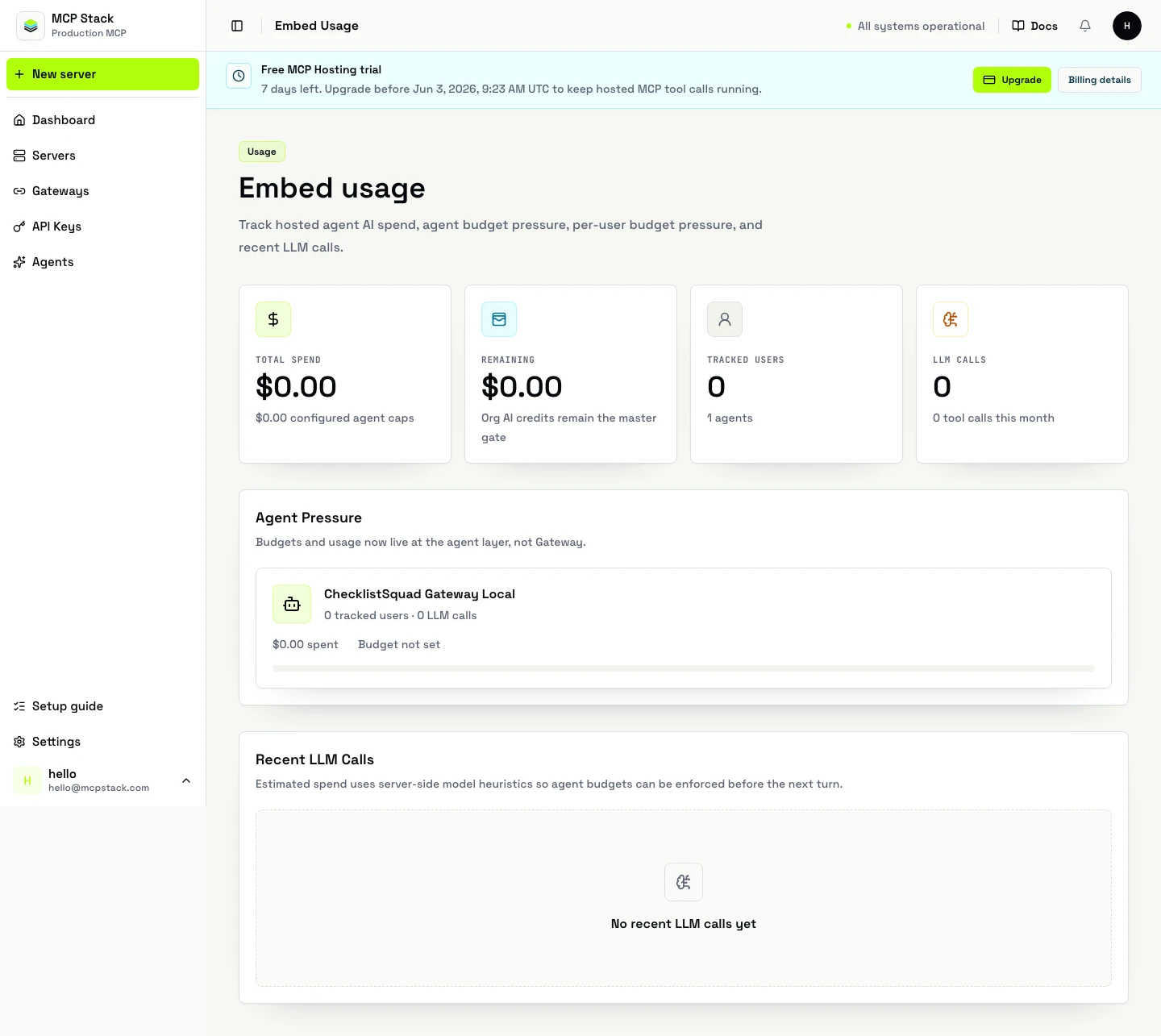This screenshot has width=1161, height=1036.
Task: Click the Docs book icon
Action: 1018,26
